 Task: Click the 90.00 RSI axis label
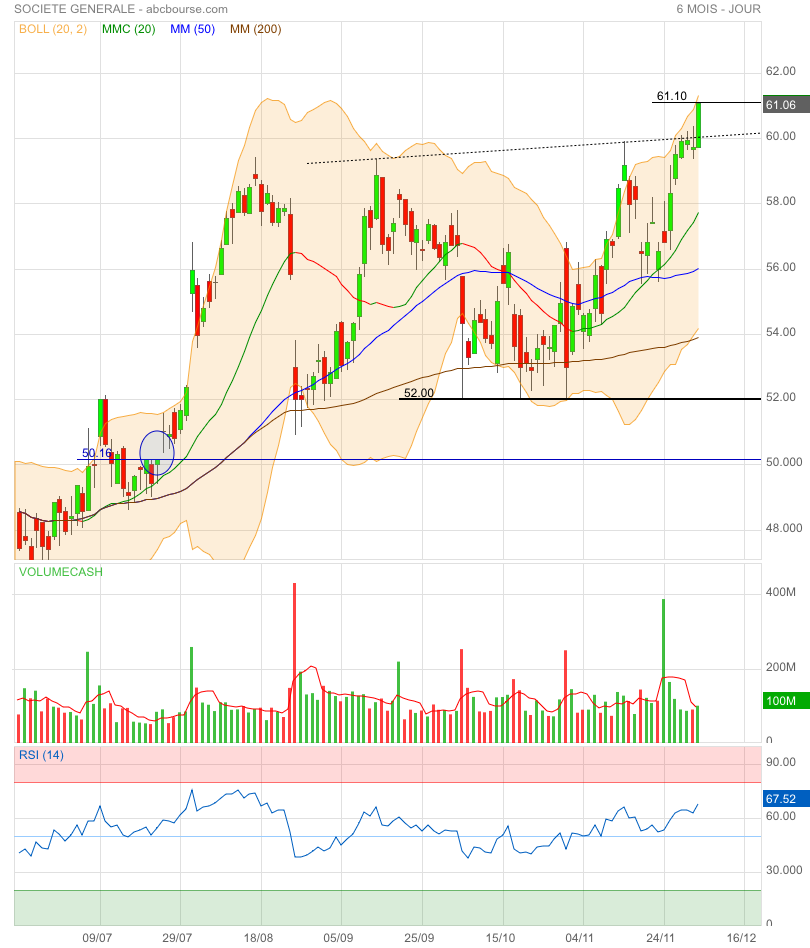[x=780, y=762]
